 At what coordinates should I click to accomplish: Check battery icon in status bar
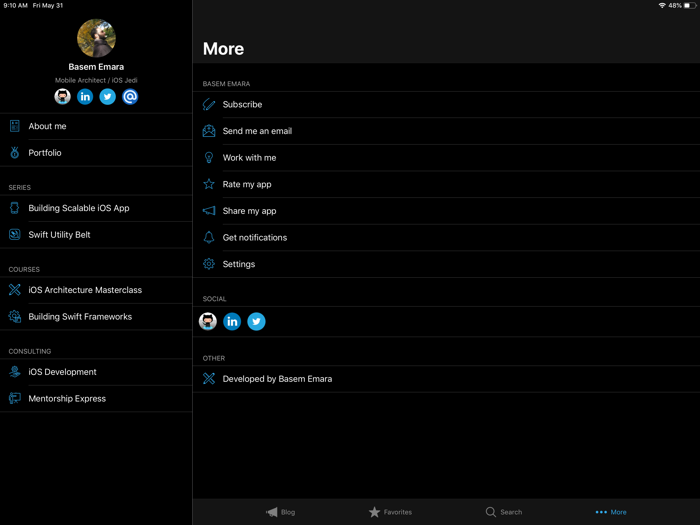[690, 5]
